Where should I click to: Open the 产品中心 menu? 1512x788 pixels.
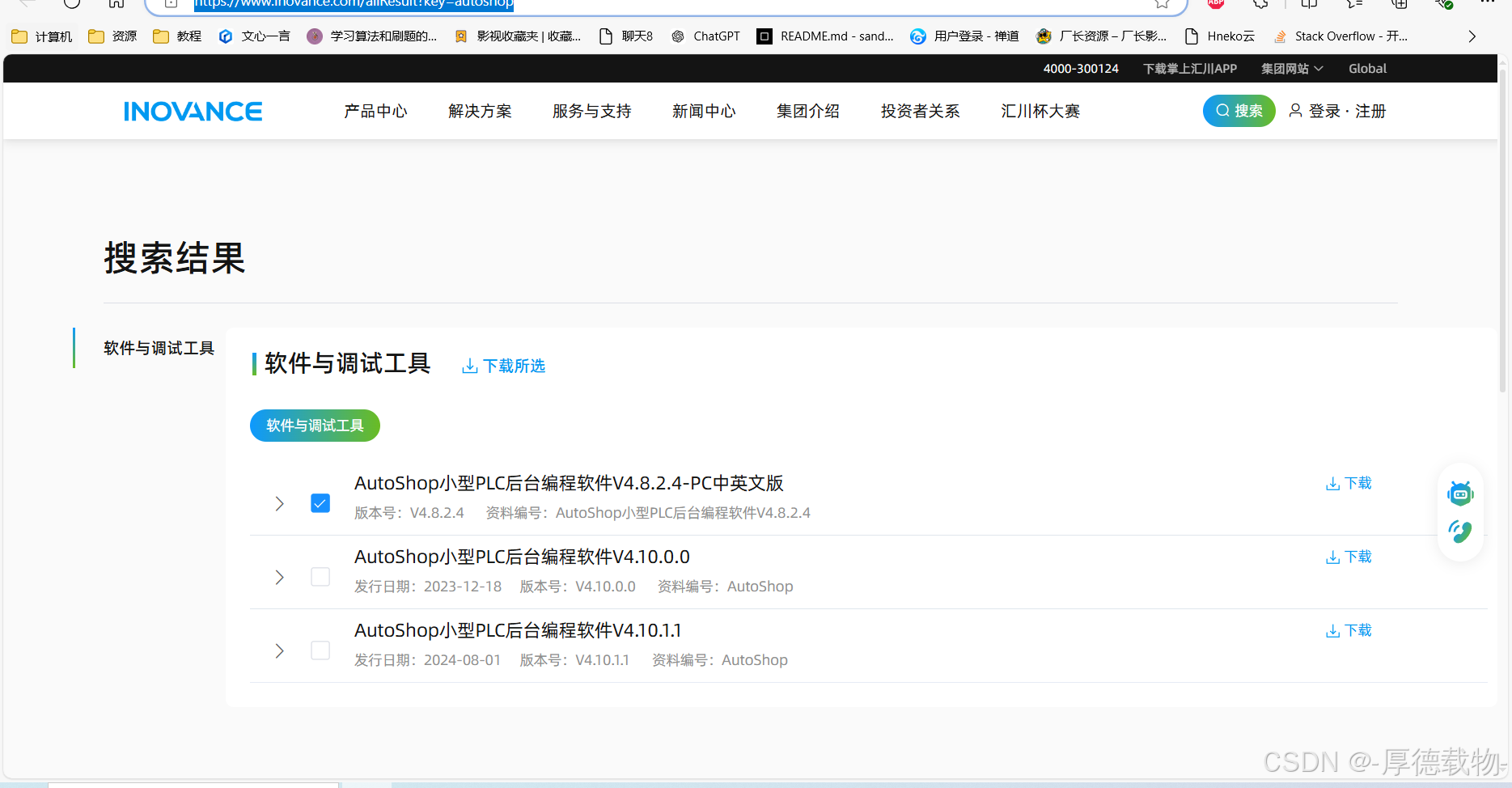[375, 111]
